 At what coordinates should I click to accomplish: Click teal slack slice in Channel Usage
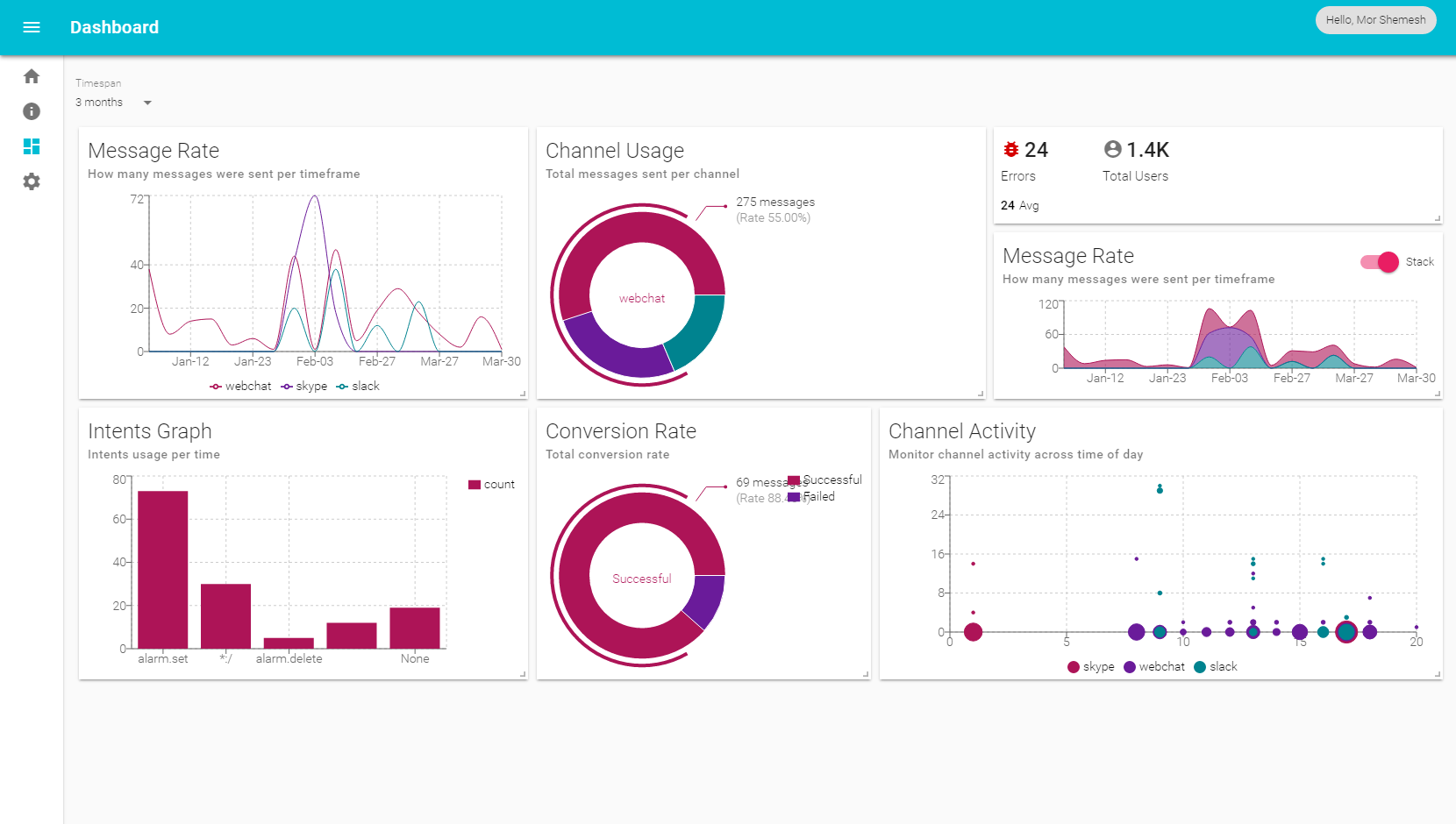click(x=700, y=329)
